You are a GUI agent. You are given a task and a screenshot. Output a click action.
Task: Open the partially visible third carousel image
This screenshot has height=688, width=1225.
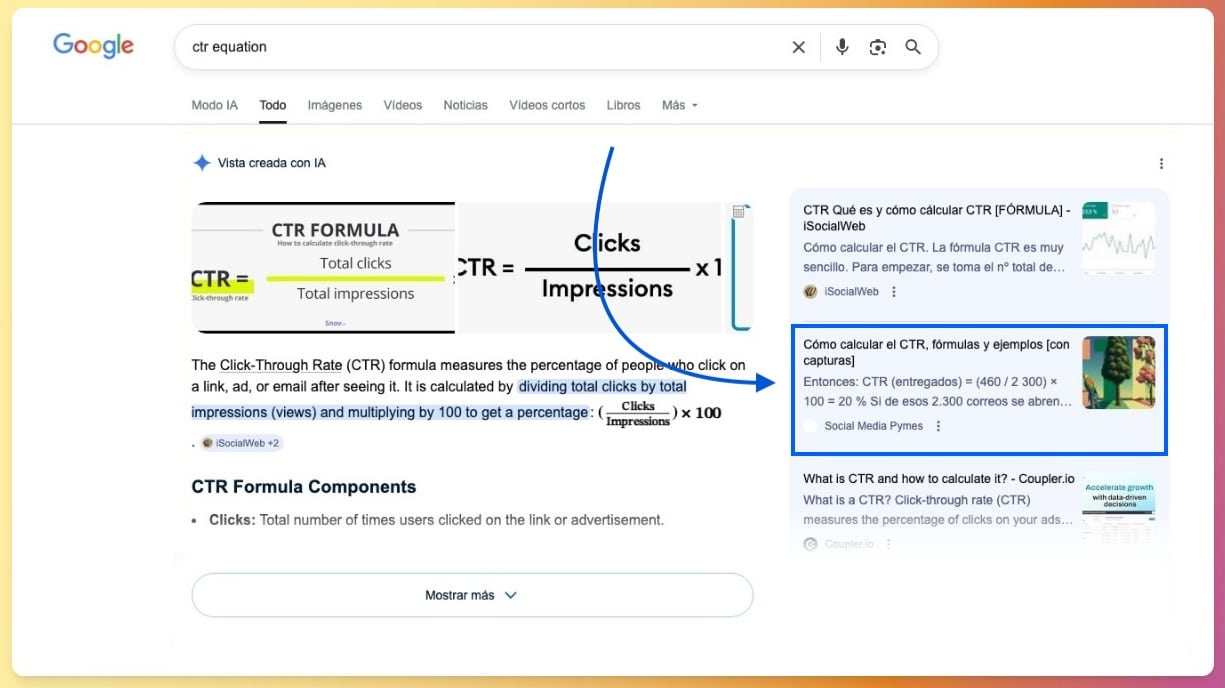pyautogui.click(x=741, y=267)
